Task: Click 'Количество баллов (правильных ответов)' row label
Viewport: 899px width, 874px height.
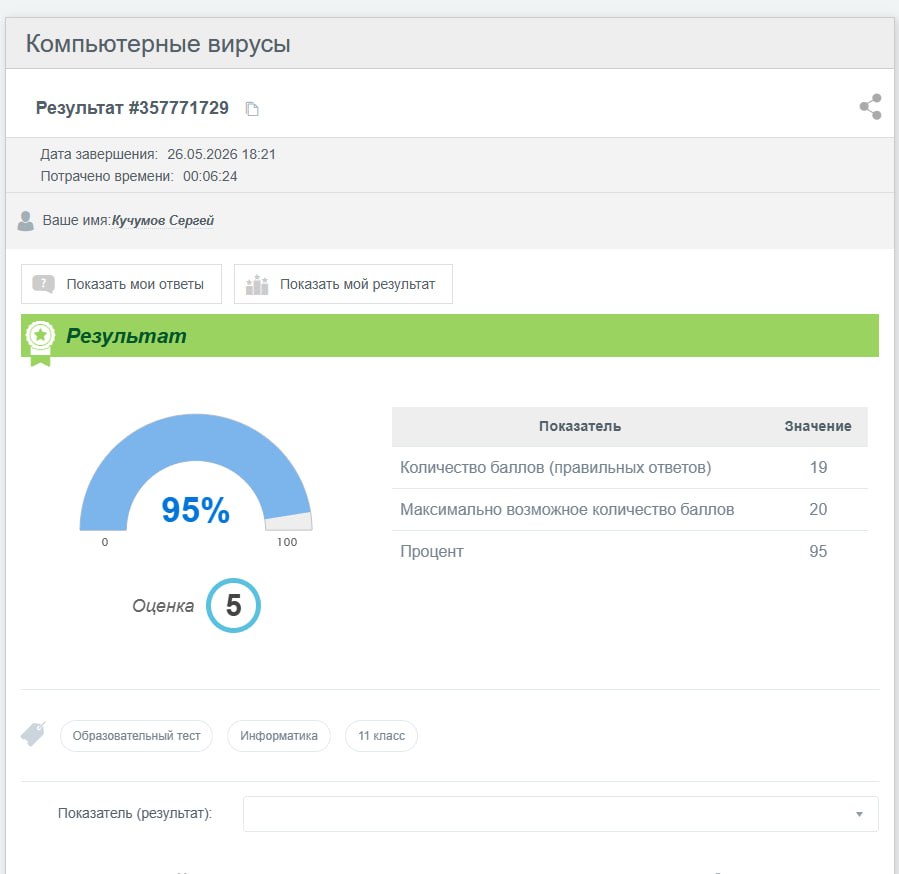Action: tap(556, 467)
